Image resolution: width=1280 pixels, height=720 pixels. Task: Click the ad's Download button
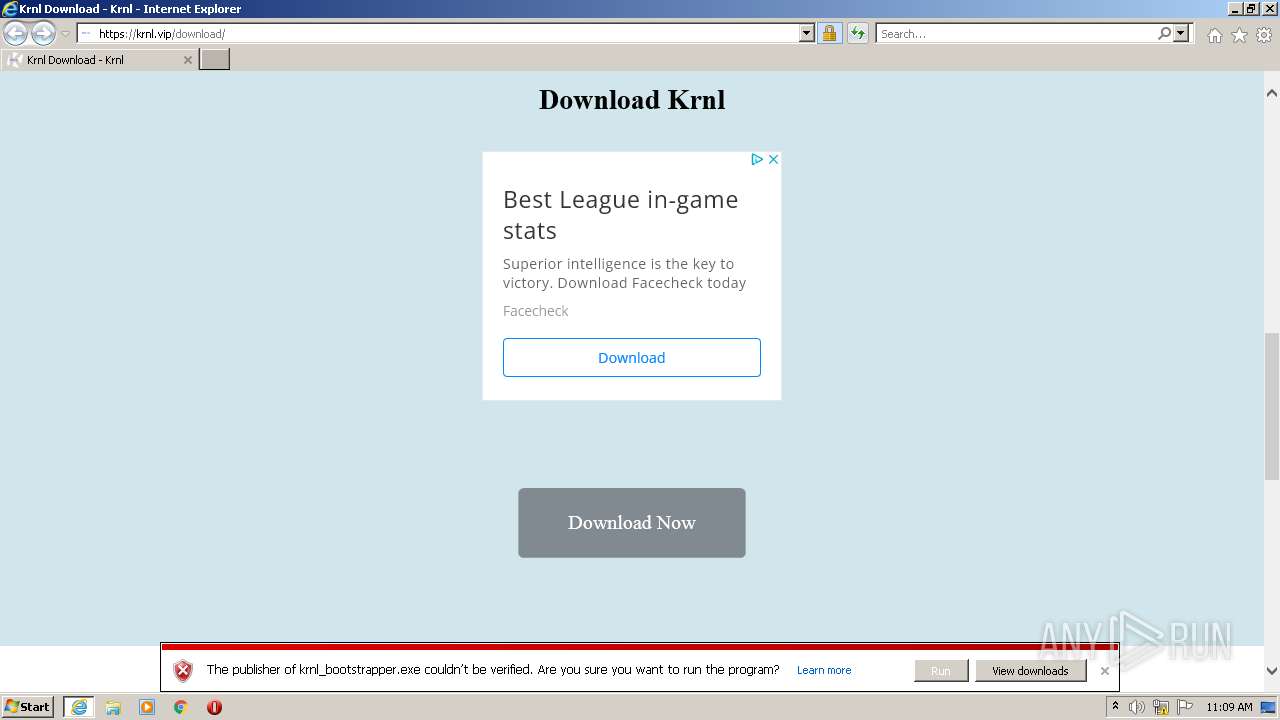point(632,357)
